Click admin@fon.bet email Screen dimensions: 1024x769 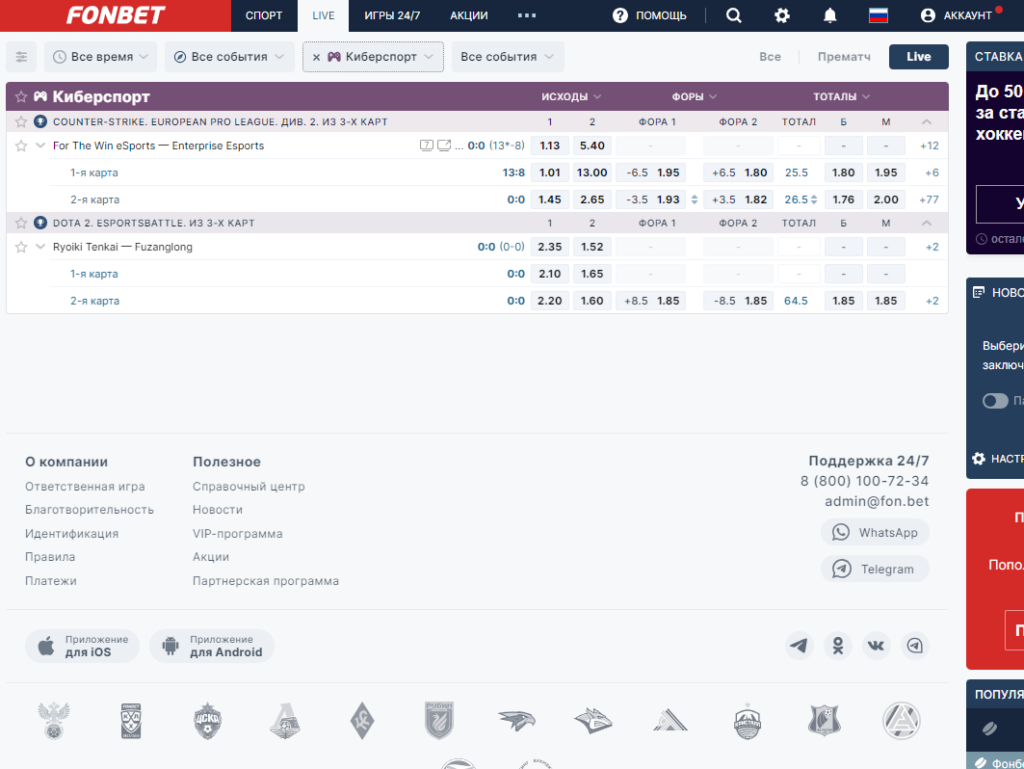click(x=876, y=501)
